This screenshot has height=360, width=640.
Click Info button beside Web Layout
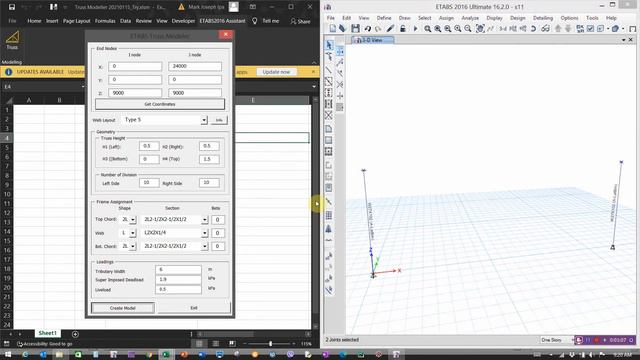click(x=219, y=120)
